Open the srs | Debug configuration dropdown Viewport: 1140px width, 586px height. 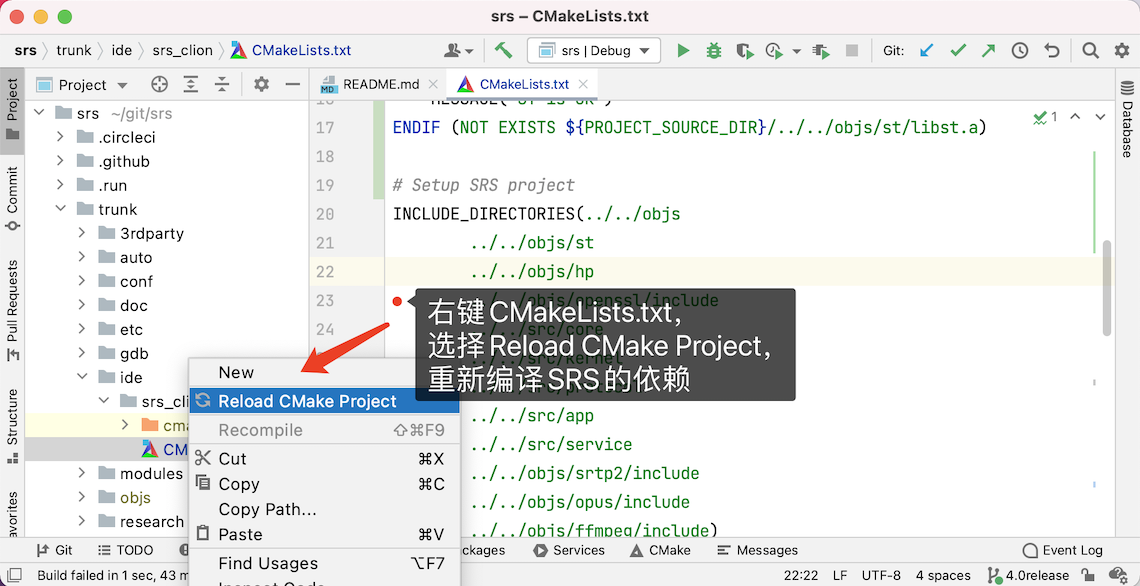pyautogui.click(x=593, y=50)
